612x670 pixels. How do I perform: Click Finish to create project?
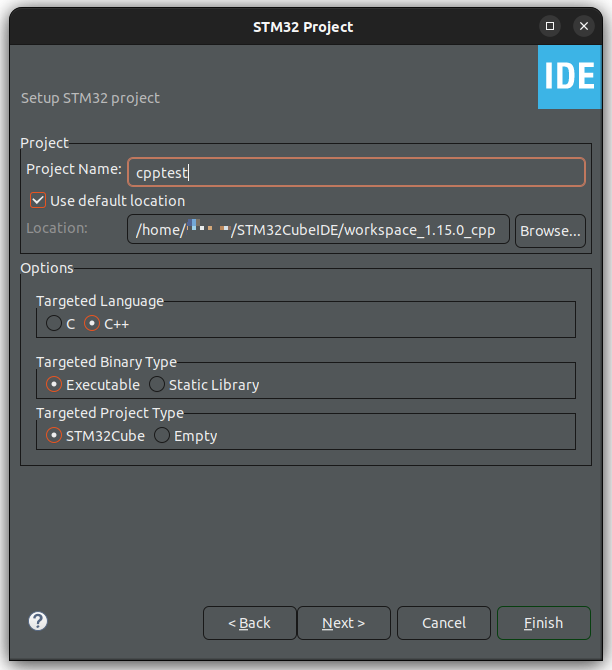(x=544, y=623)
